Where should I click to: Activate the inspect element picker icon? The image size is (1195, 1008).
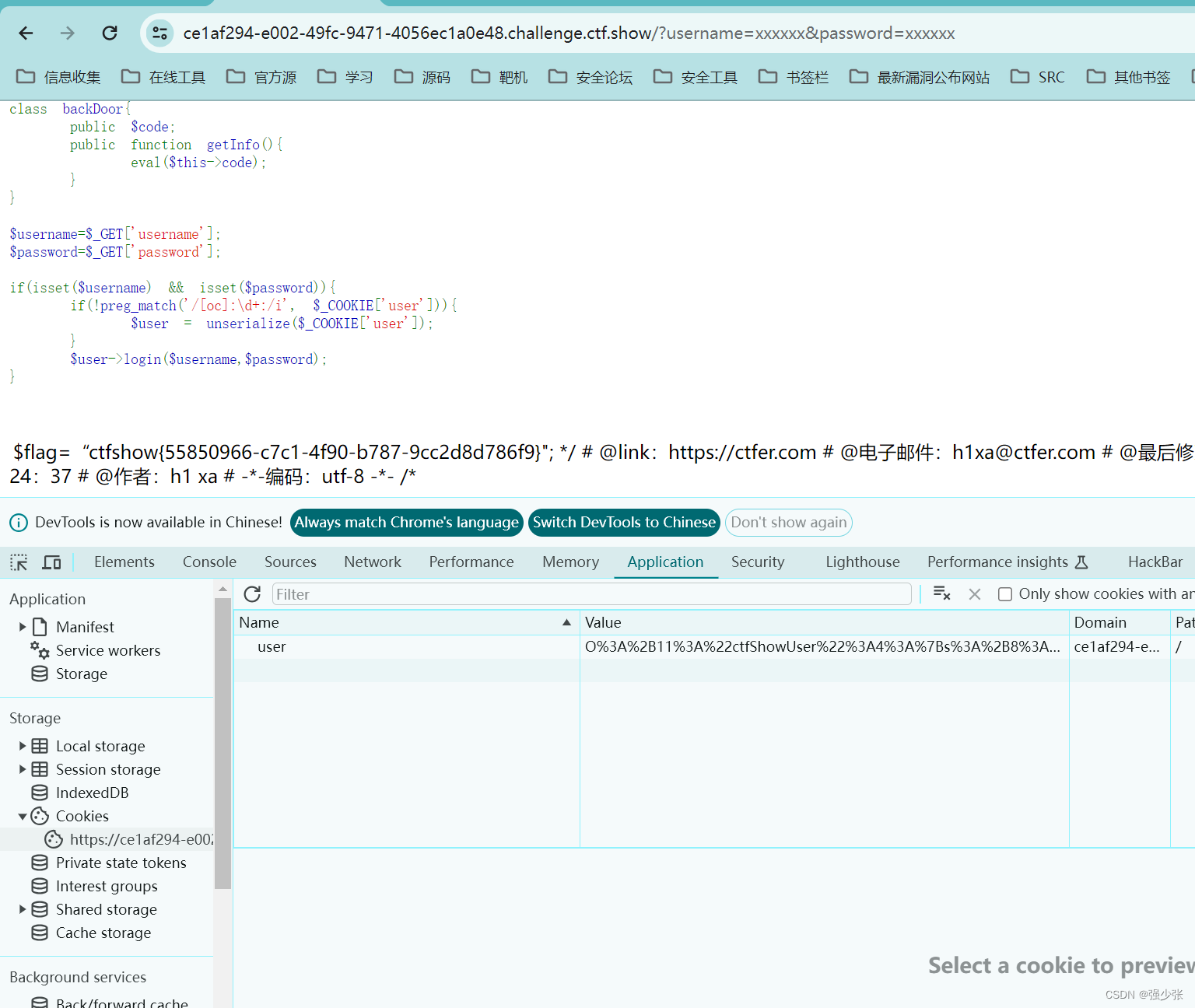pos(19,562)
